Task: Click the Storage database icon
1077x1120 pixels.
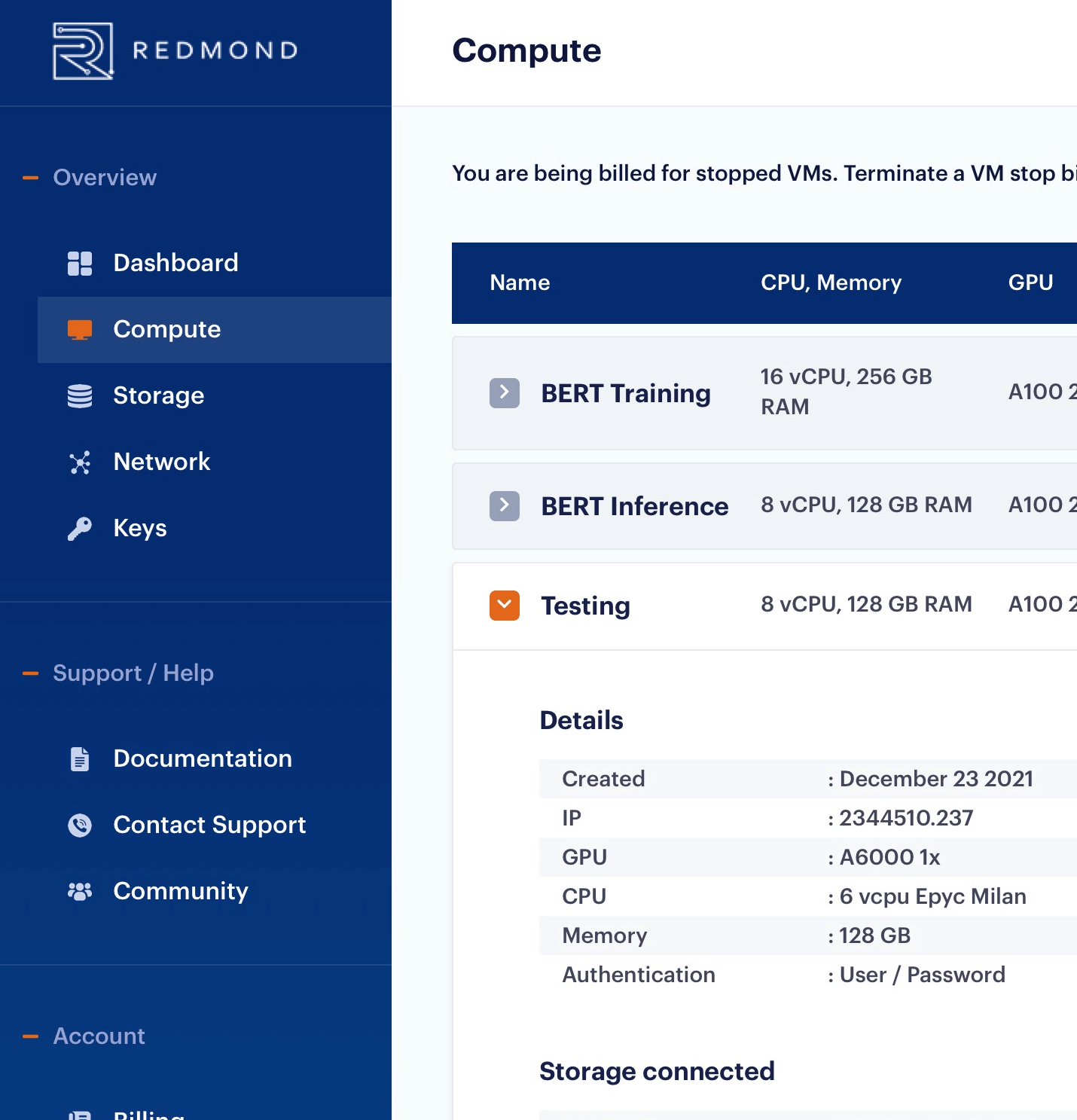Action: 80,396
